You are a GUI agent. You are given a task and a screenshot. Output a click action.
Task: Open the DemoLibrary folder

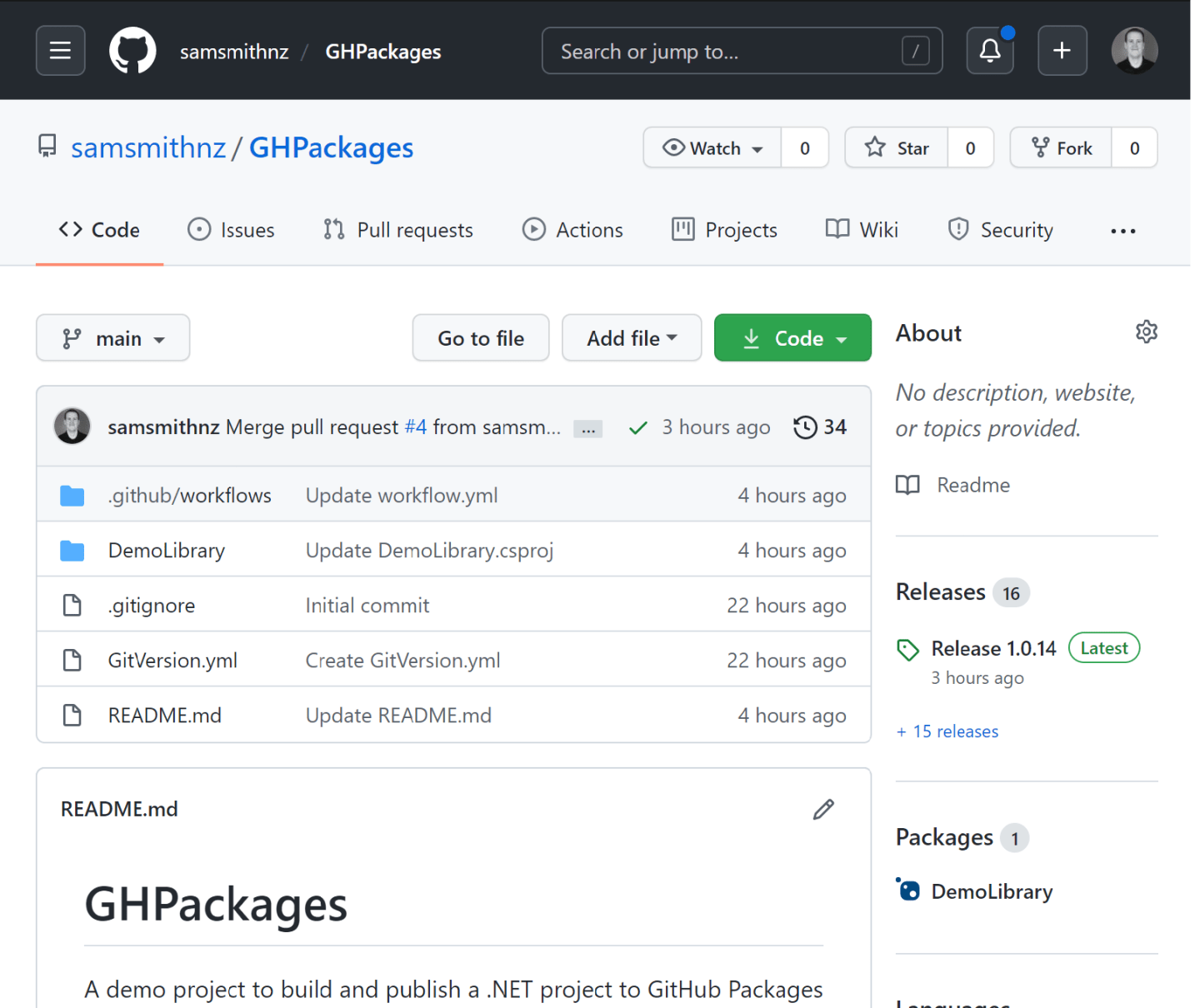click(167, 551)
